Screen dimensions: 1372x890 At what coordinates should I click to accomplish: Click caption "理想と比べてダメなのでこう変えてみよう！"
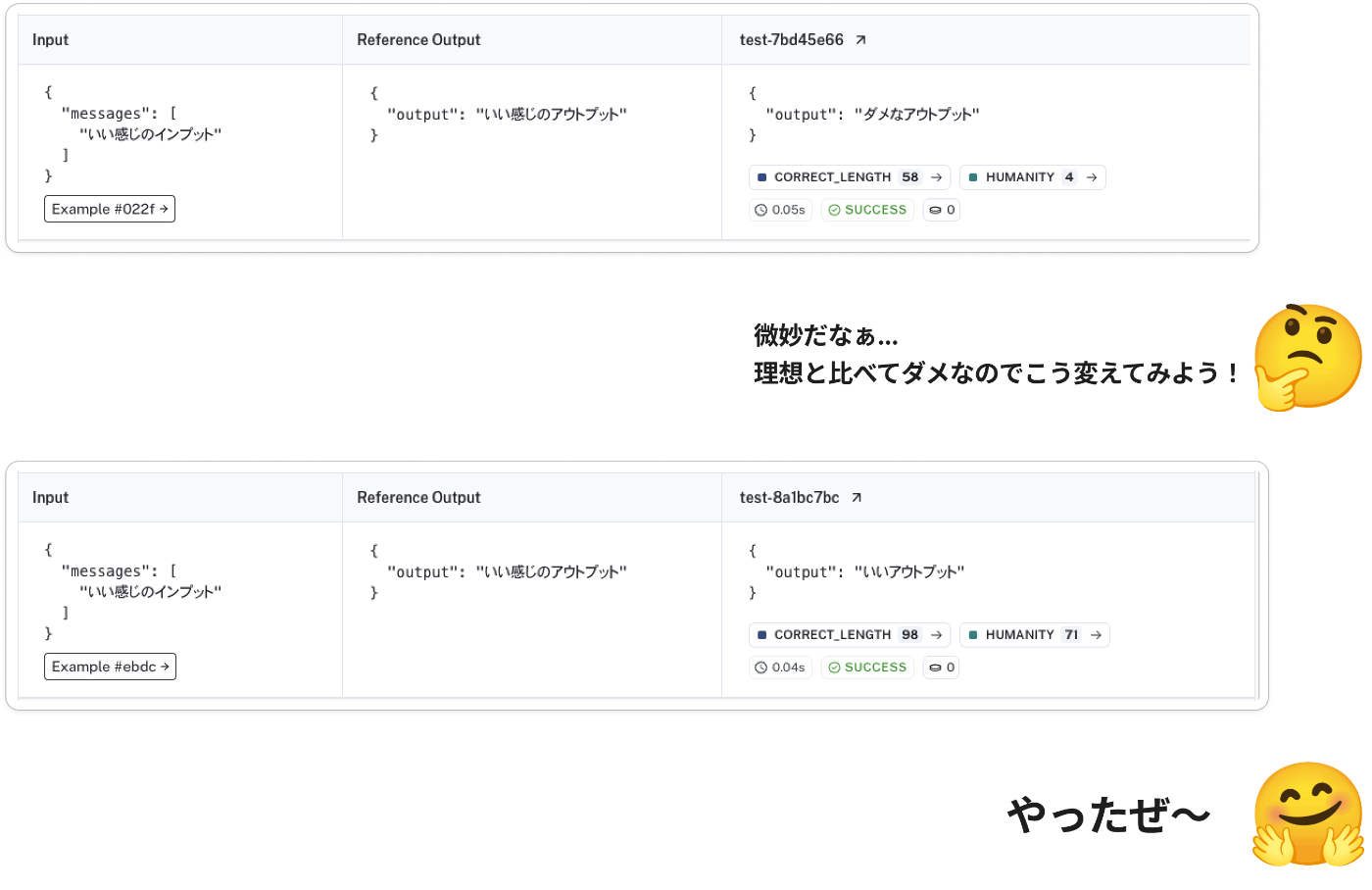pyautogui.click(x=998, y=373)
